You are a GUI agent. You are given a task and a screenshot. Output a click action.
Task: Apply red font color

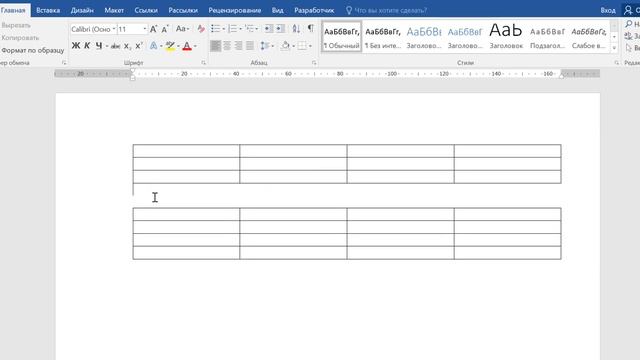pos(187,46)
